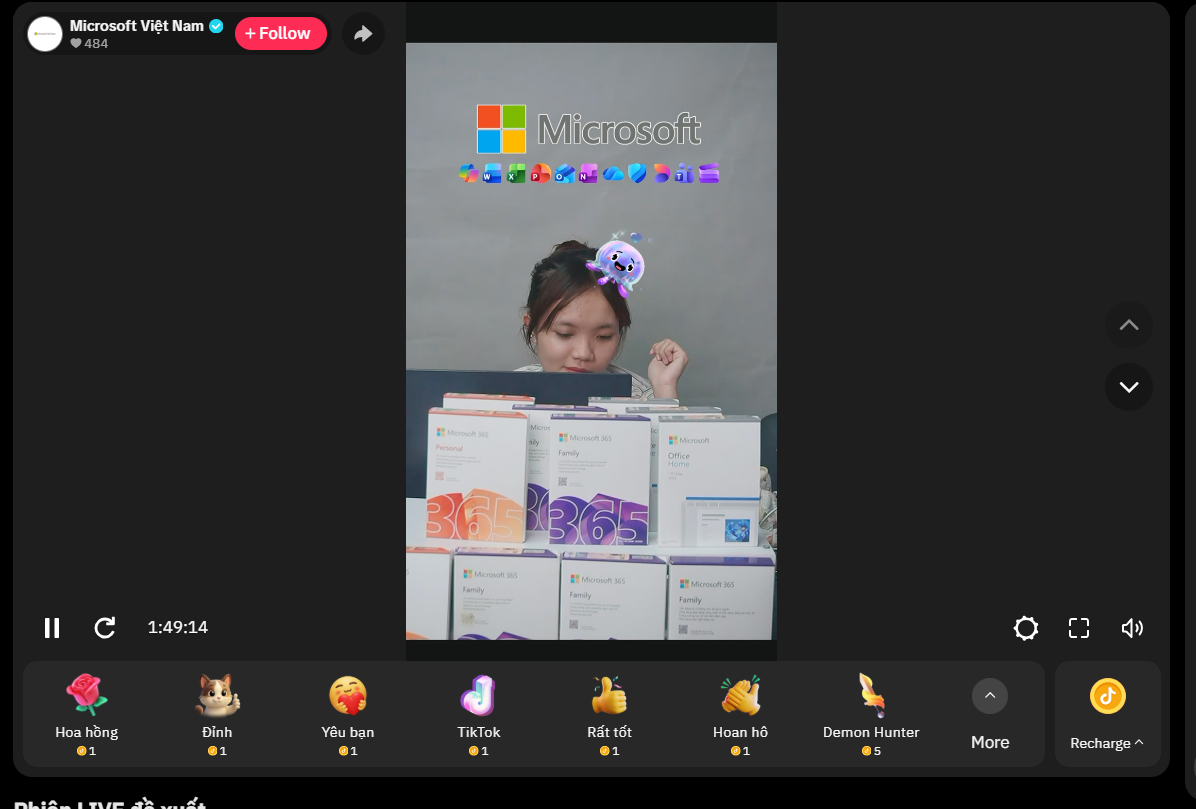Send the Rất tốt thumbs-up gift
The height and width of the screenshot is (809, 1196).
609,714
